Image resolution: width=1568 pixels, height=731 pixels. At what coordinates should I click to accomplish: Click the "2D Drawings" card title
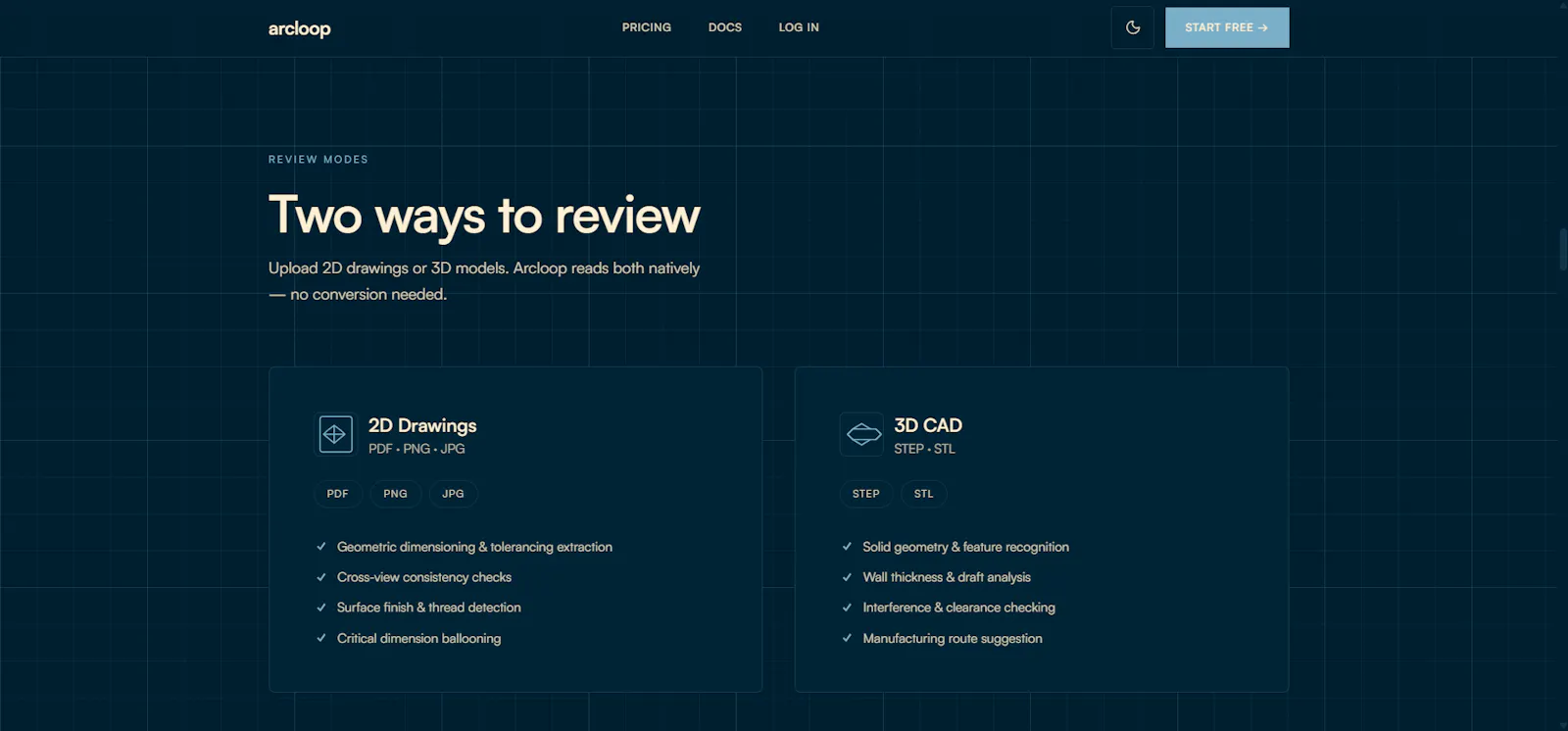[422, 425]
